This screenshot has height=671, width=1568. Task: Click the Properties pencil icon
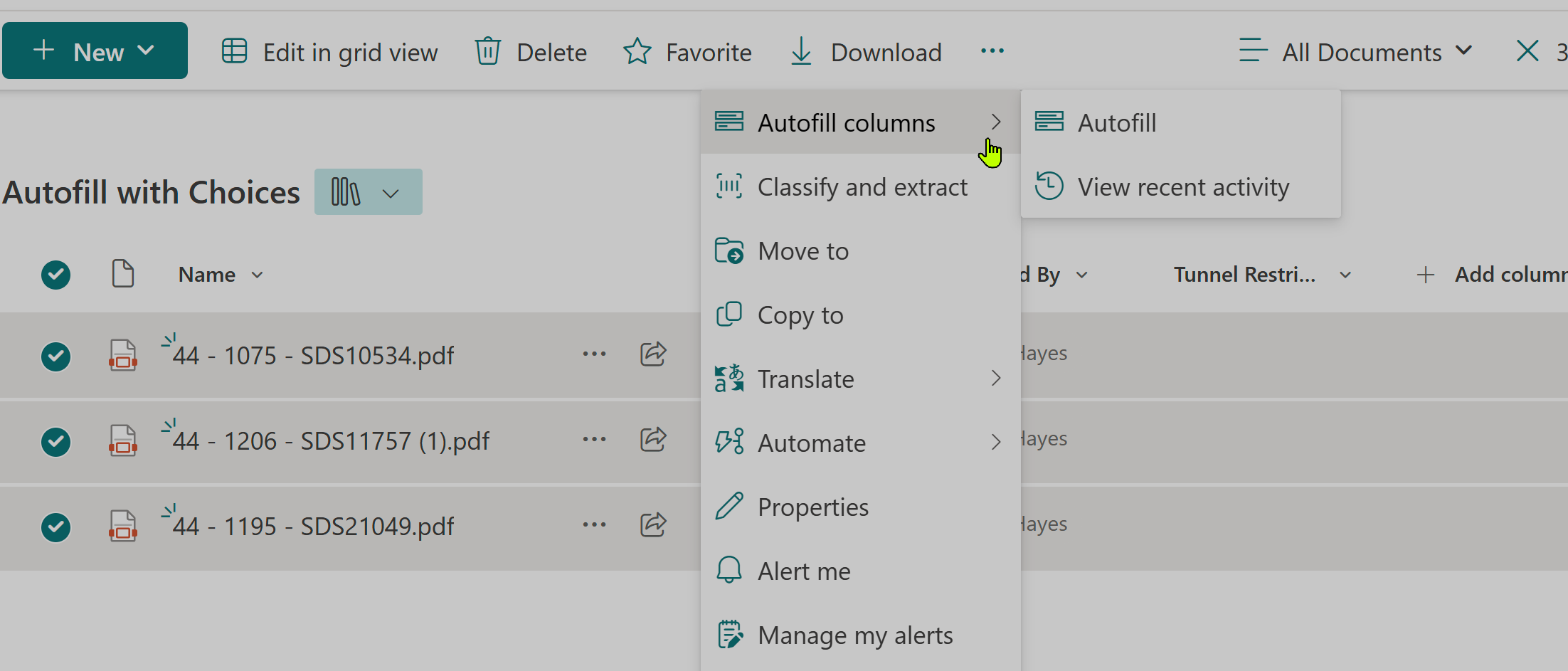pos(729,506)
